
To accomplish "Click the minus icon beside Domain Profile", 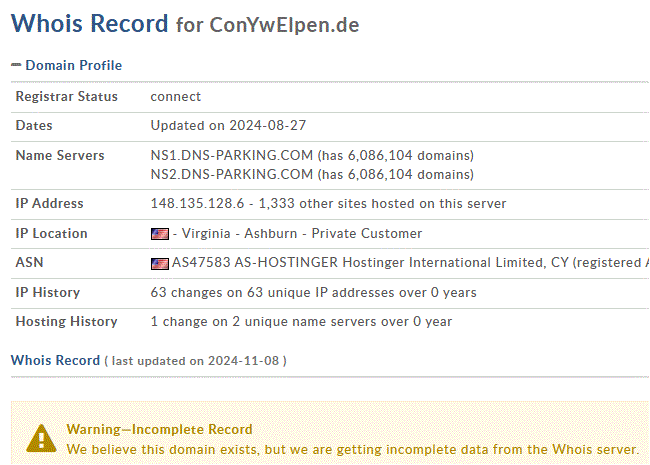I will tap(16, 65).
